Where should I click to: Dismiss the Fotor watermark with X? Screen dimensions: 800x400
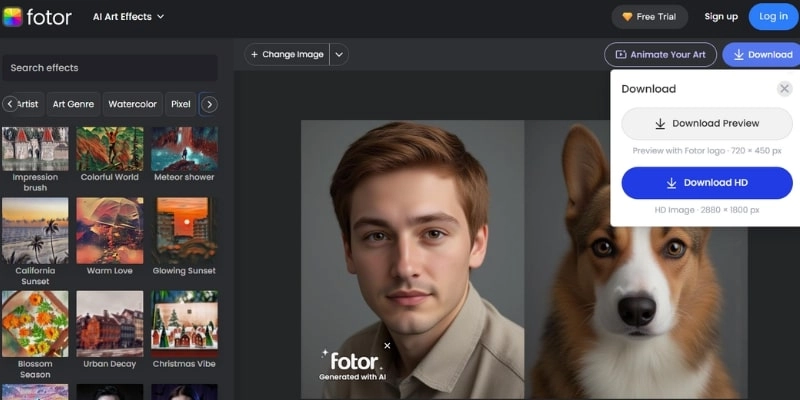coord(387,346)
